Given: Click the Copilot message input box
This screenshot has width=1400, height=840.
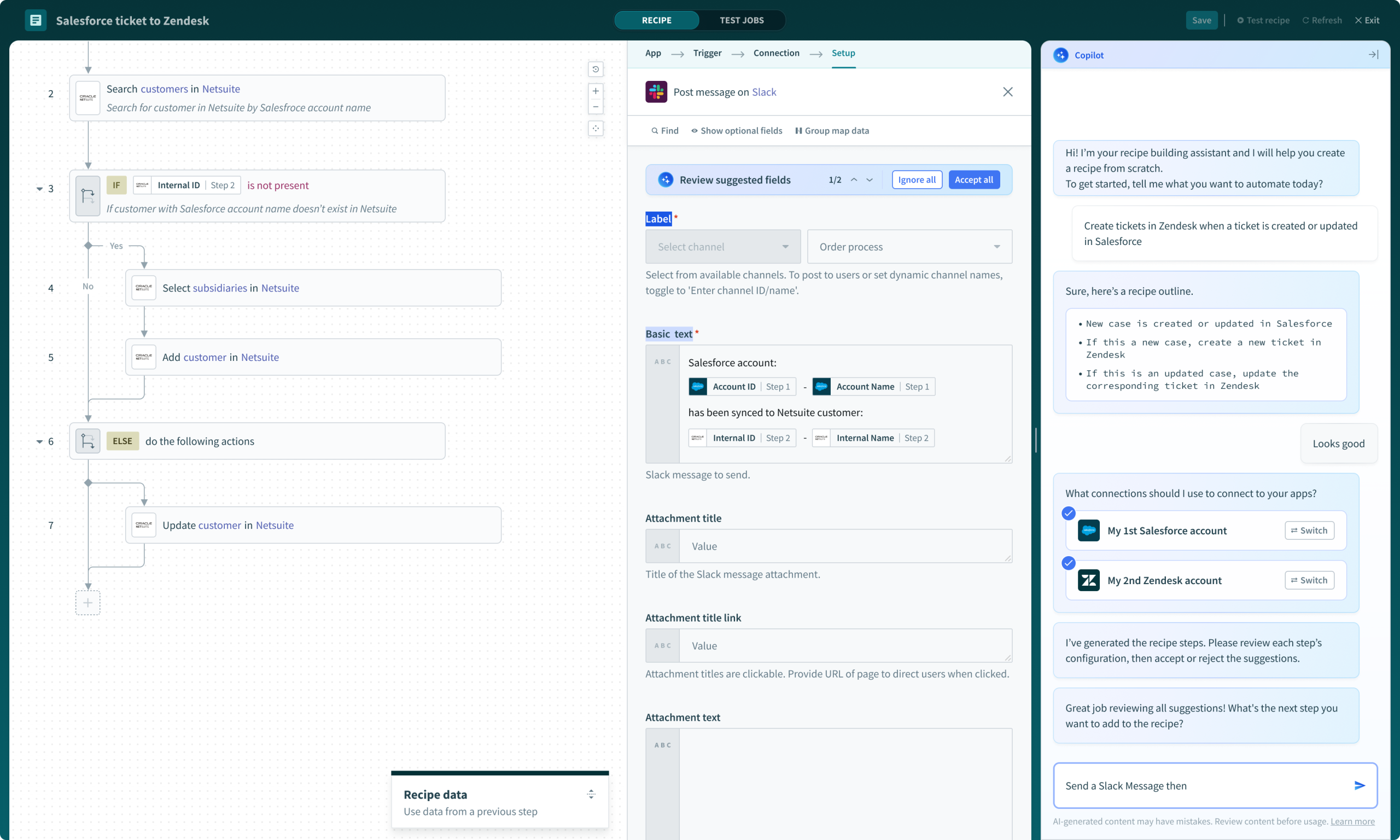Looking at the screenshot, I should (x=1215, y=786).
